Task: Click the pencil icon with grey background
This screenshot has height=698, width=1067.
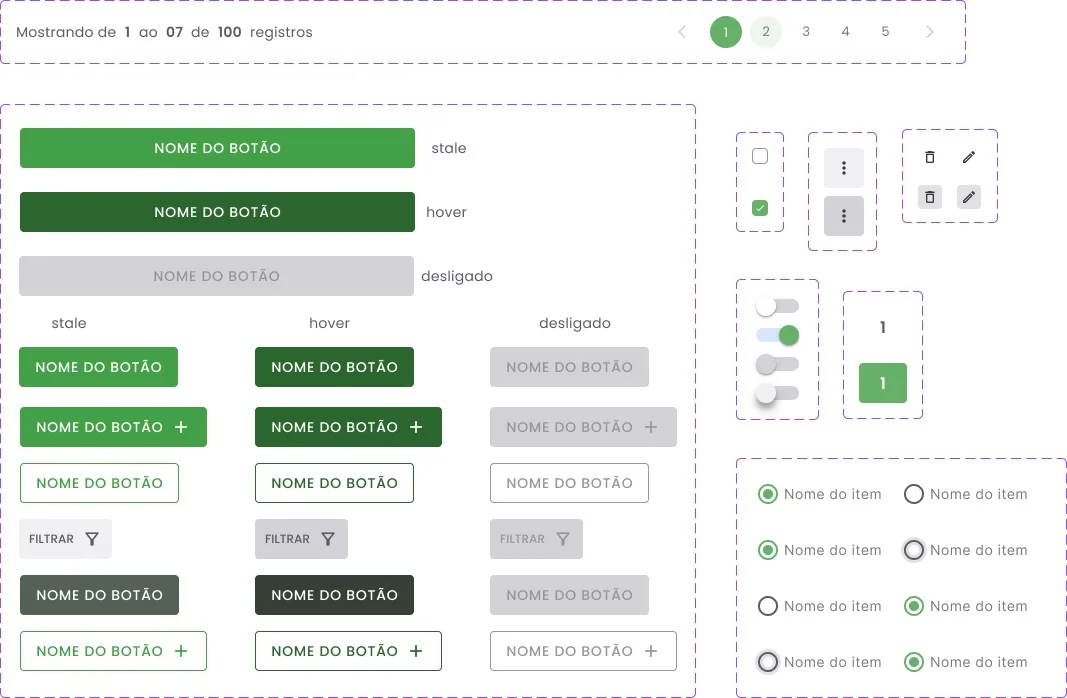Action: [969, 197]
